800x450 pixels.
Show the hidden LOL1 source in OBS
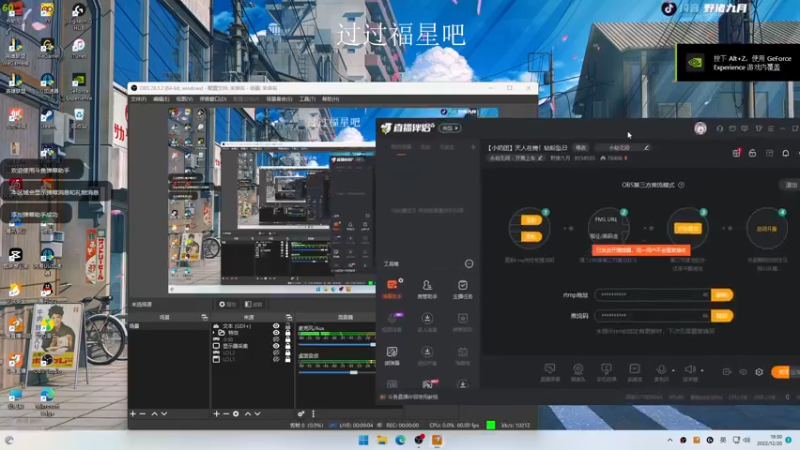click(x=276, y=359)
